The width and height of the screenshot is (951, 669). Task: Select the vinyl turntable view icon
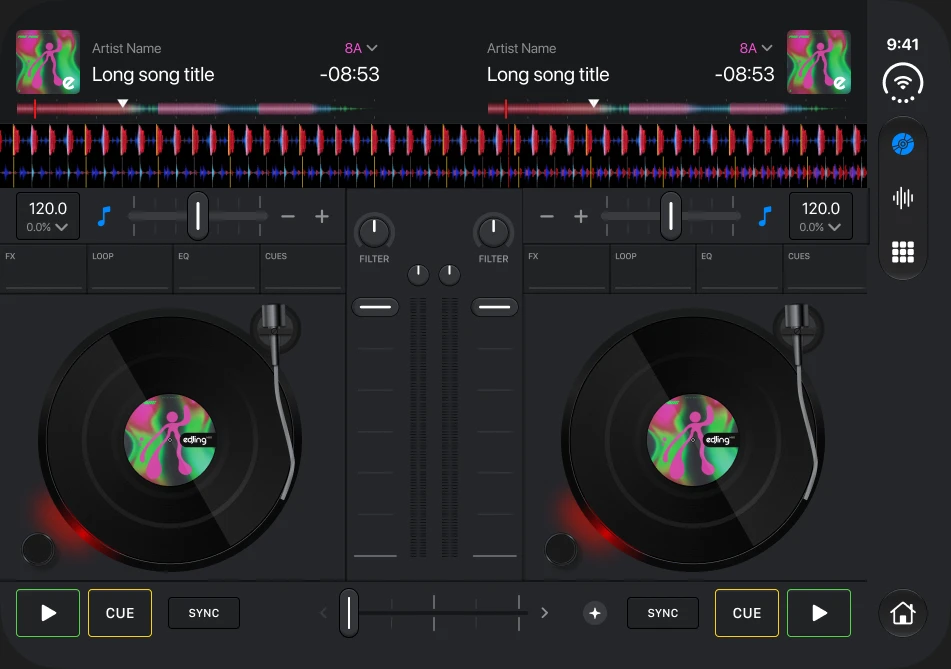click(x=903, y=144)
